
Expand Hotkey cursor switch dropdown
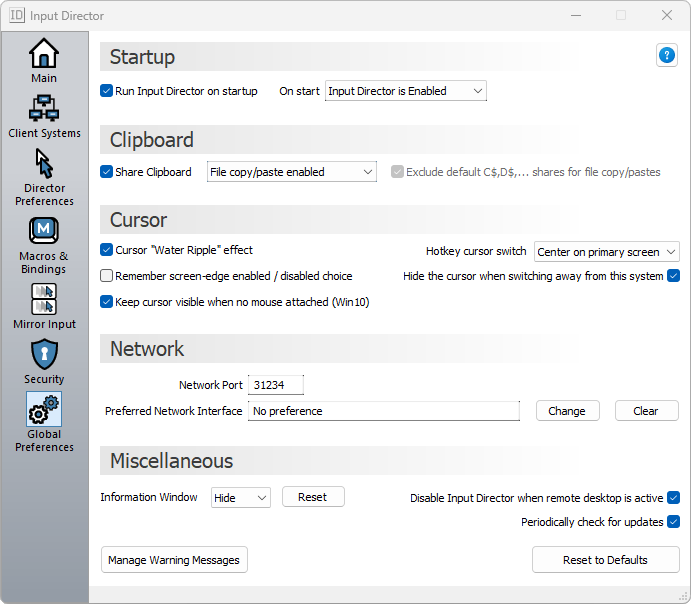[606, 252]
